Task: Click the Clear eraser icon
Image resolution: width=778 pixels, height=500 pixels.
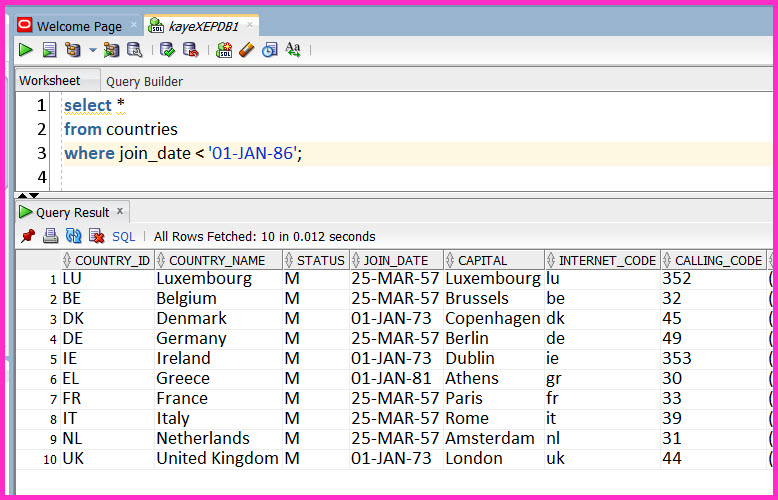Action: pos(247,50)
